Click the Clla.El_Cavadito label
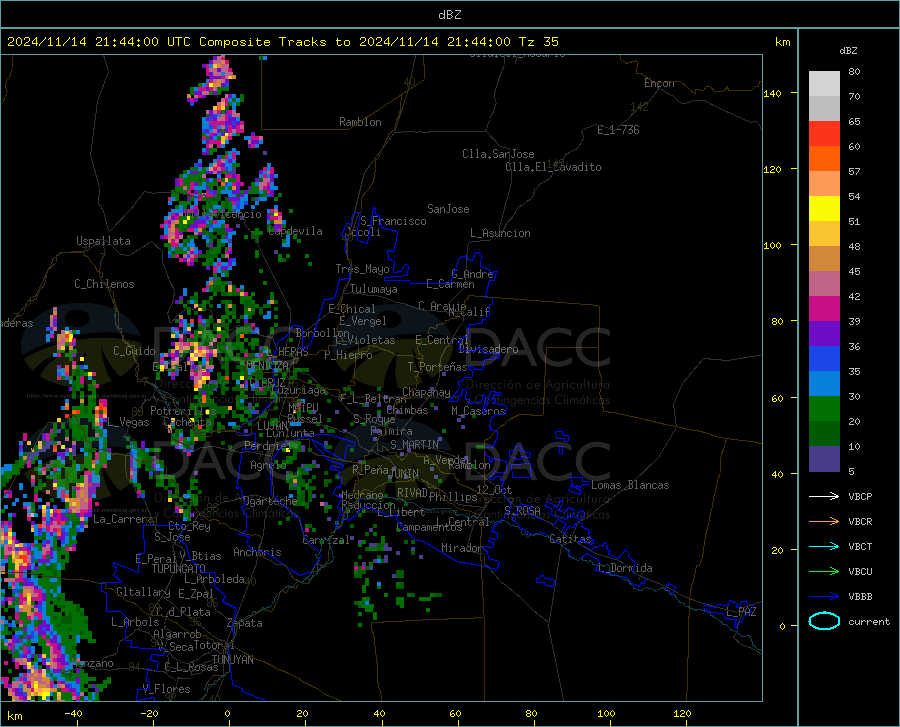The height and width of the screenshot is (727, 900). coord(553,167)
